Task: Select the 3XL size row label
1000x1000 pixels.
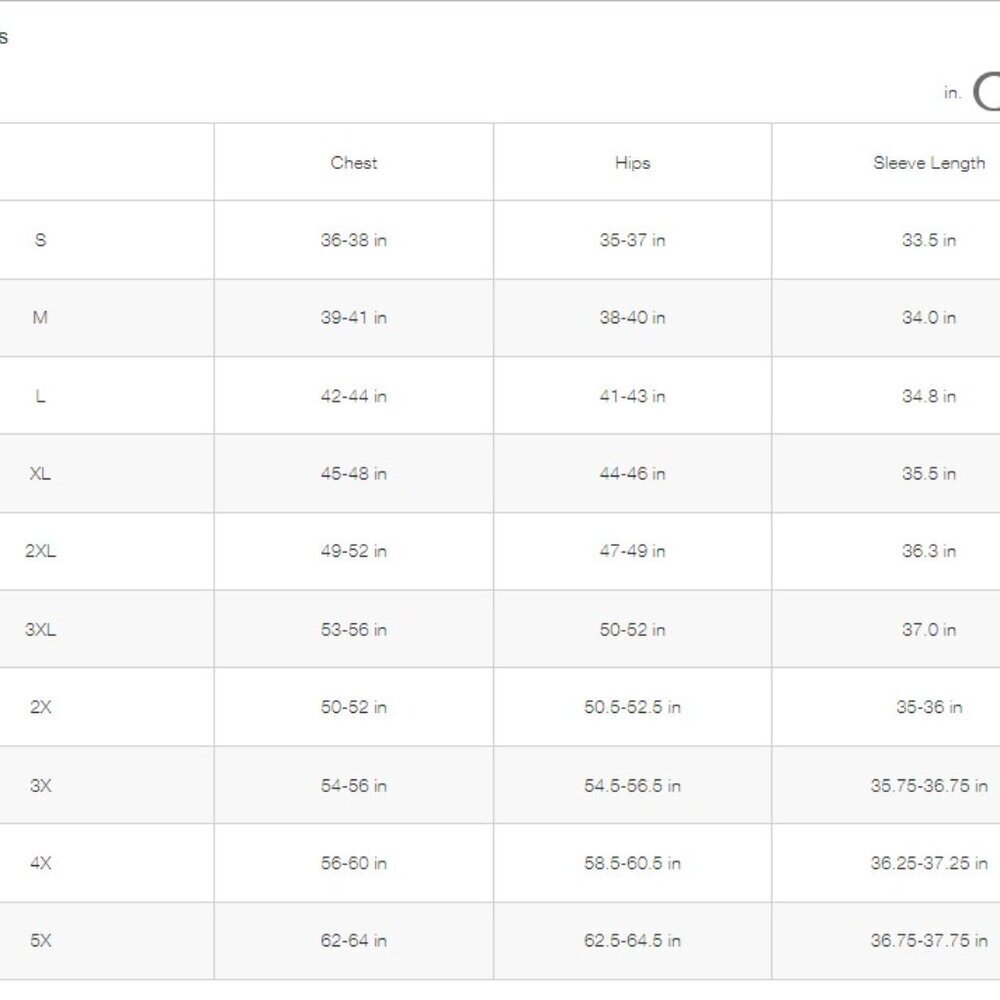Action: click(40, 629)
